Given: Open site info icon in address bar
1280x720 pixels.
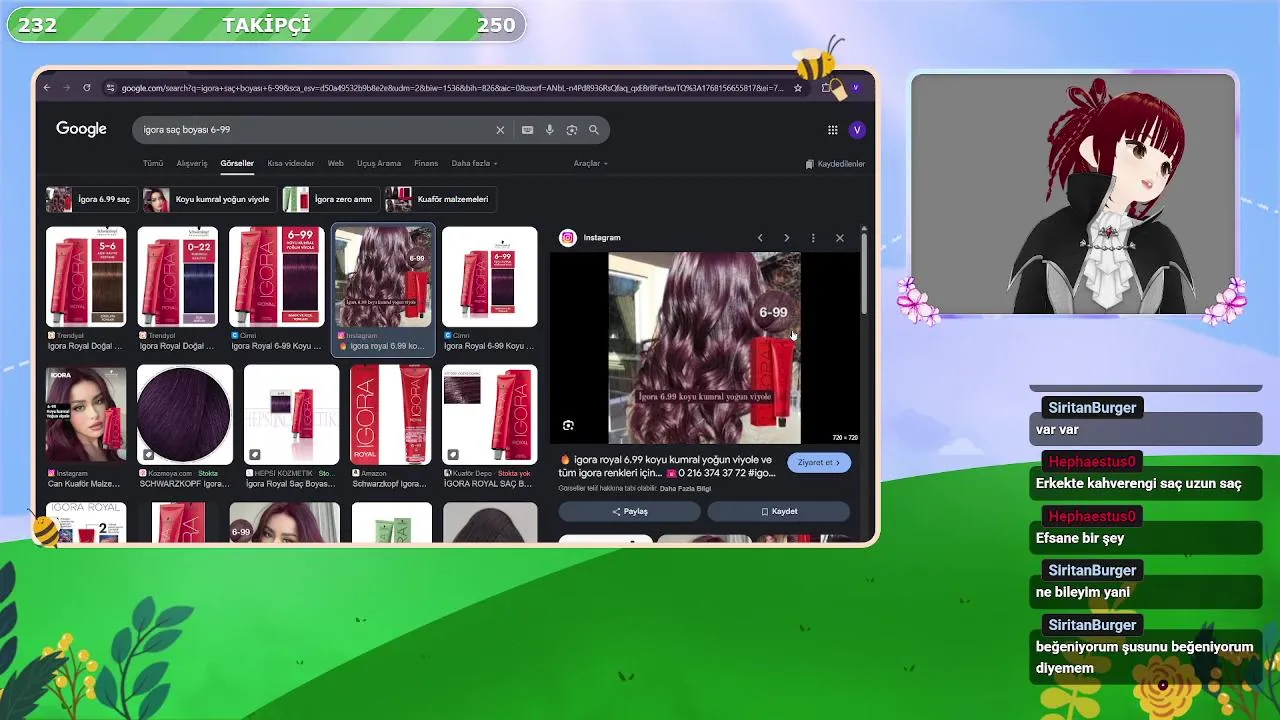Looking at the screenshot, I should 110,88.
